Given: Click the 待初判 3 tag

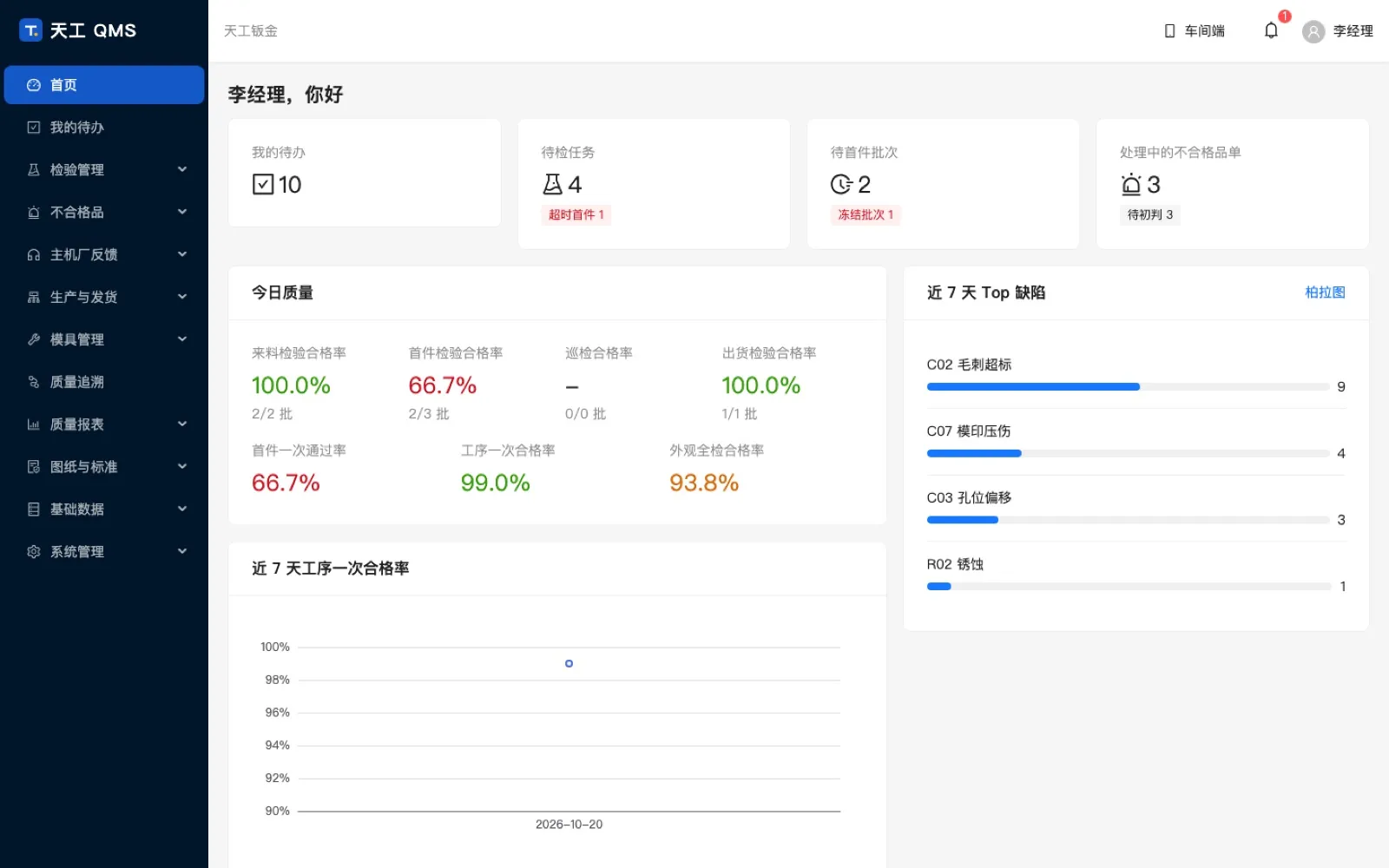Looking at the screenshot, I should point(1150,215).
